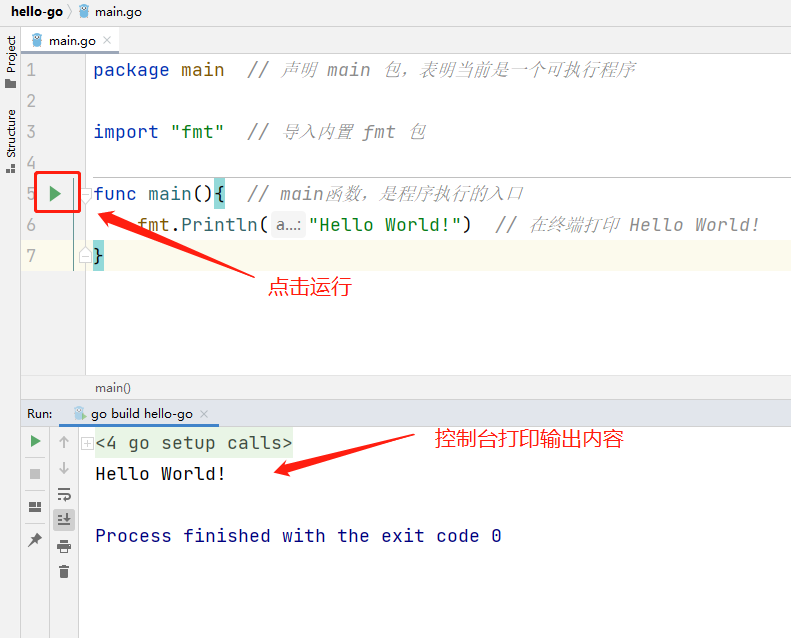This screenshot has width=791, height=638.
Task: Click the Gopher file icon on the main.go tab
Action: tap(37, 40)
